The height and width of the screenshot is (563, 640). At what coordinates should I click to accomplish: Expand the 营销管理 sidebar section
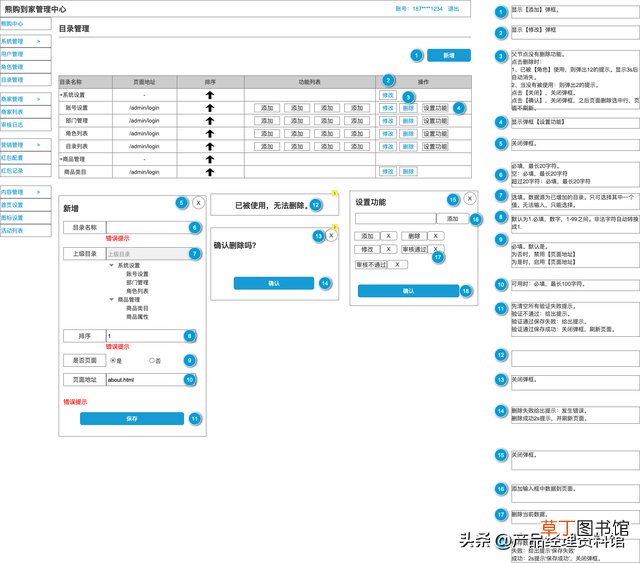(38, 145)
